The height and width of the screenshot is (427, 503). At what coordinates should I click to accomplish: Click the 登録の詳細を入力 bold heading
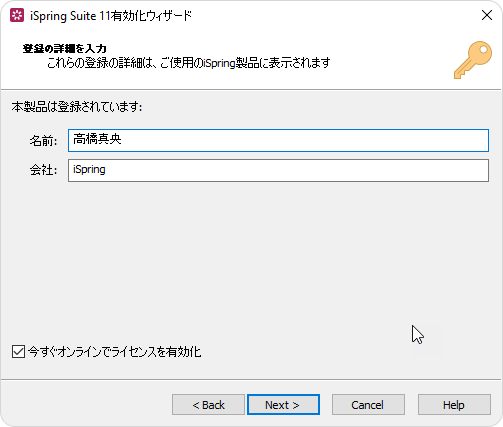tap(64, 49)
